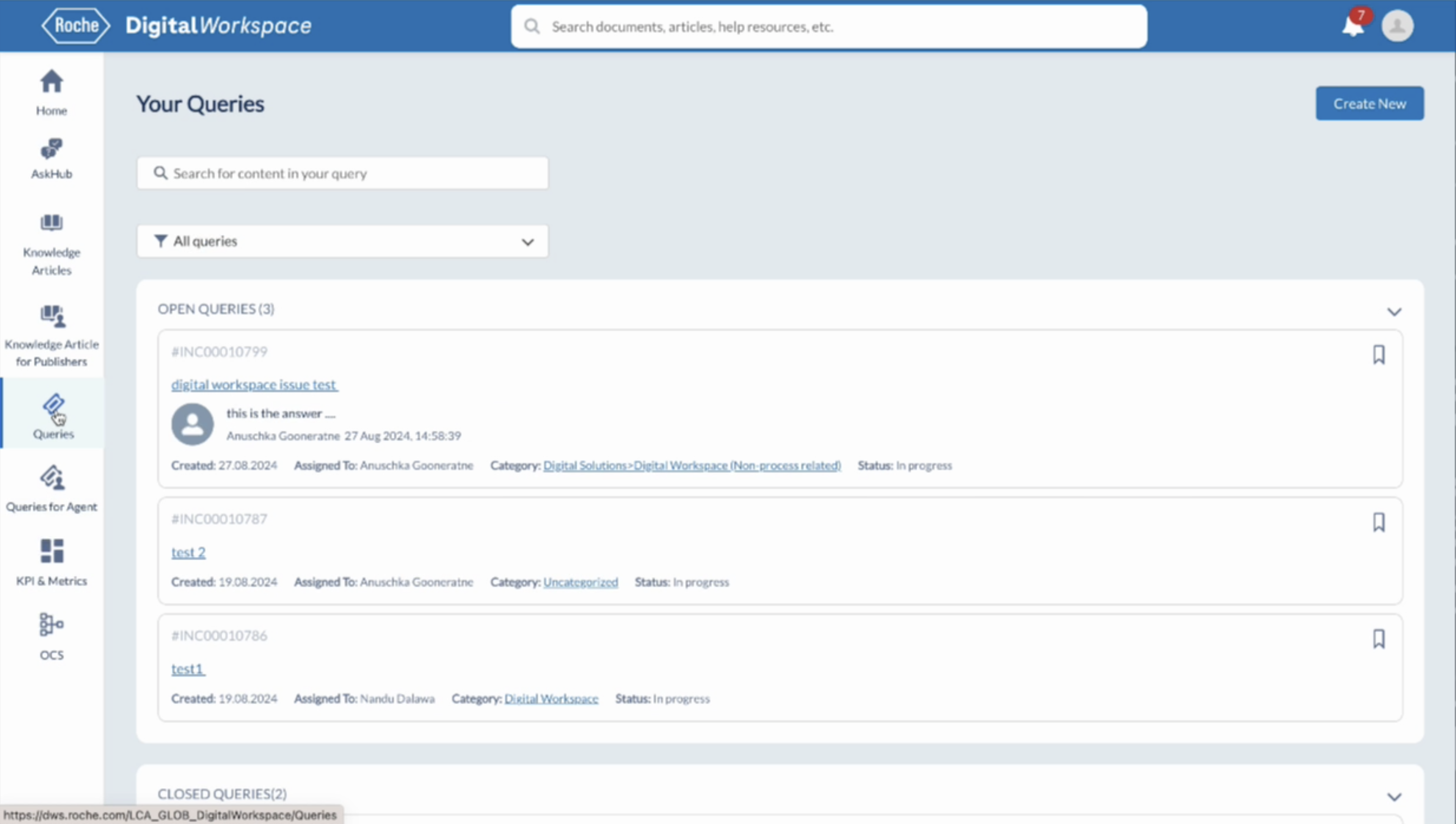Open KPI & Metrics dashboard
Viewport: 1456px width, 824px height.
(x=52, y=562)
